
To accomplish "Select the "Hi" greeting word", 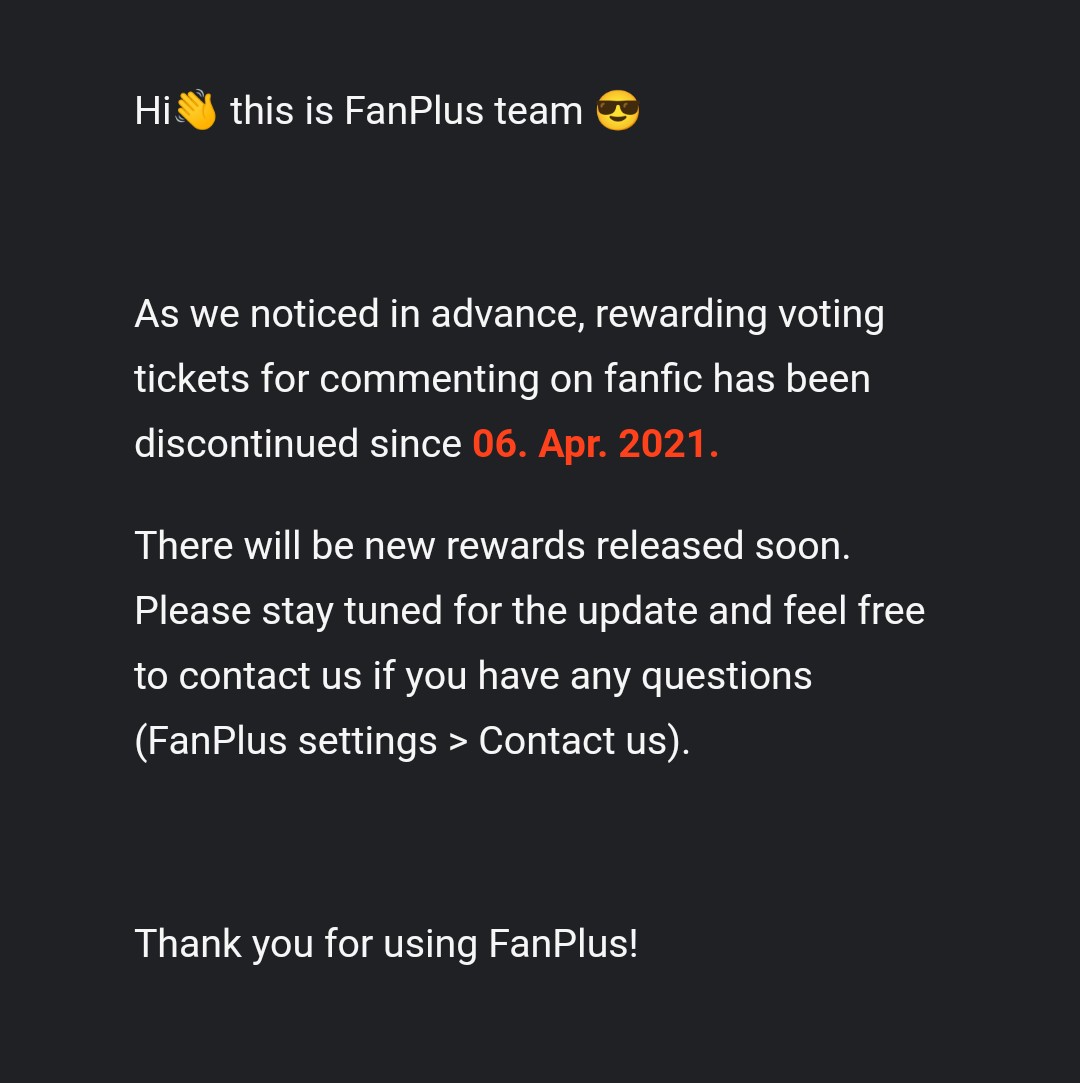I will 152,111.
